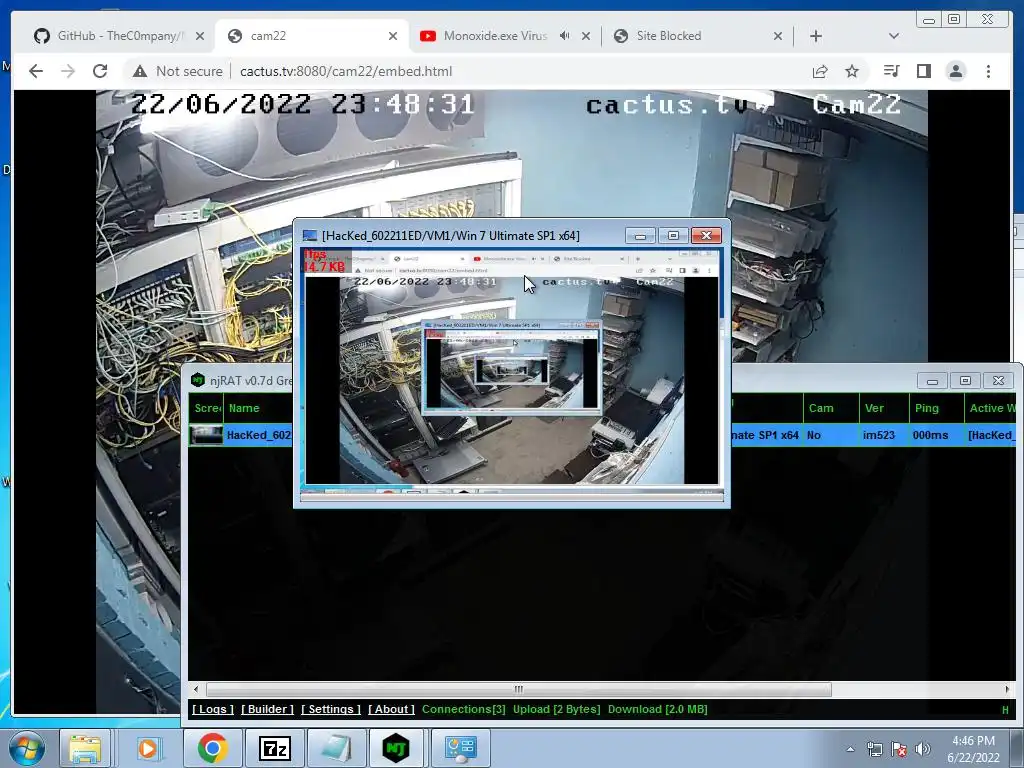Close the Site Blocked tab
1024x768 pixels.
coord(777,36)
